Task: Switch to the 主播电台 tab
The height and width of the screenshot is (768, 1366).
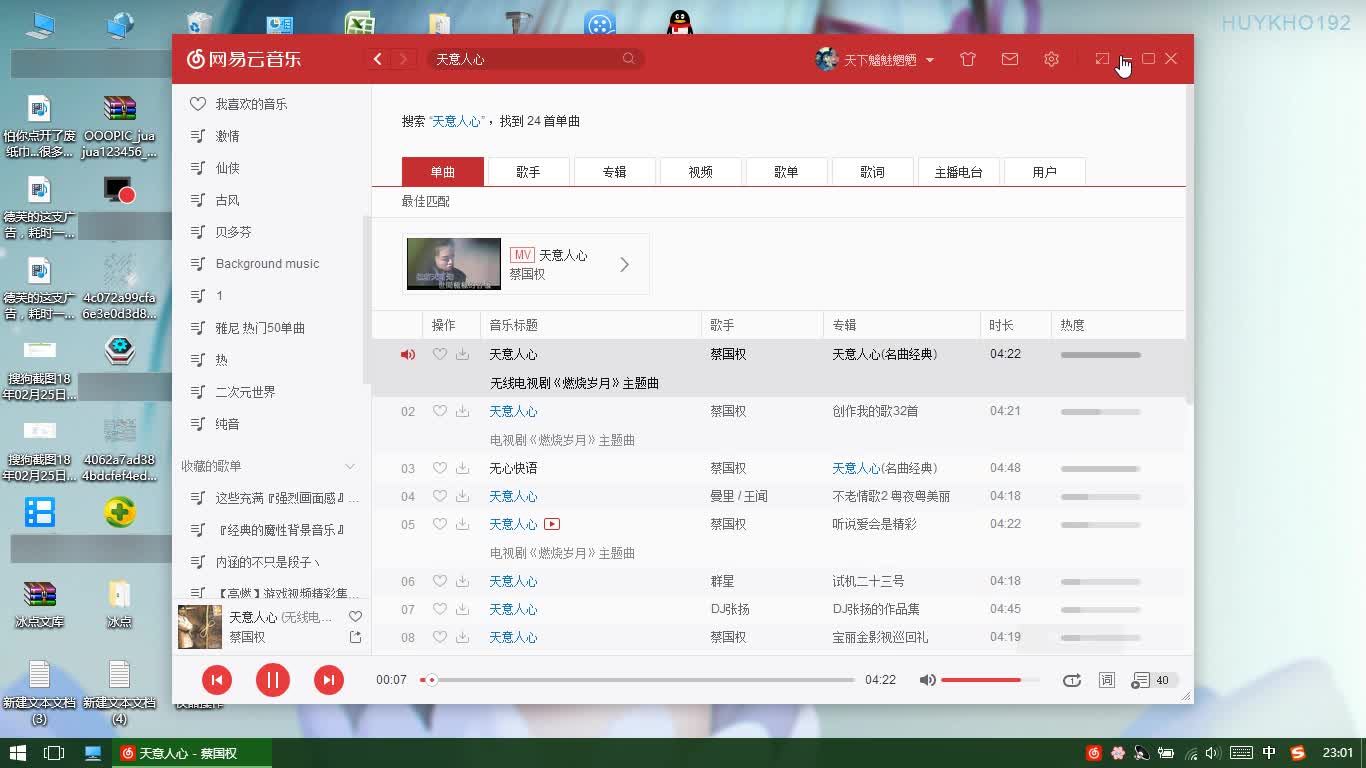Action: click(x=958, y=172)
